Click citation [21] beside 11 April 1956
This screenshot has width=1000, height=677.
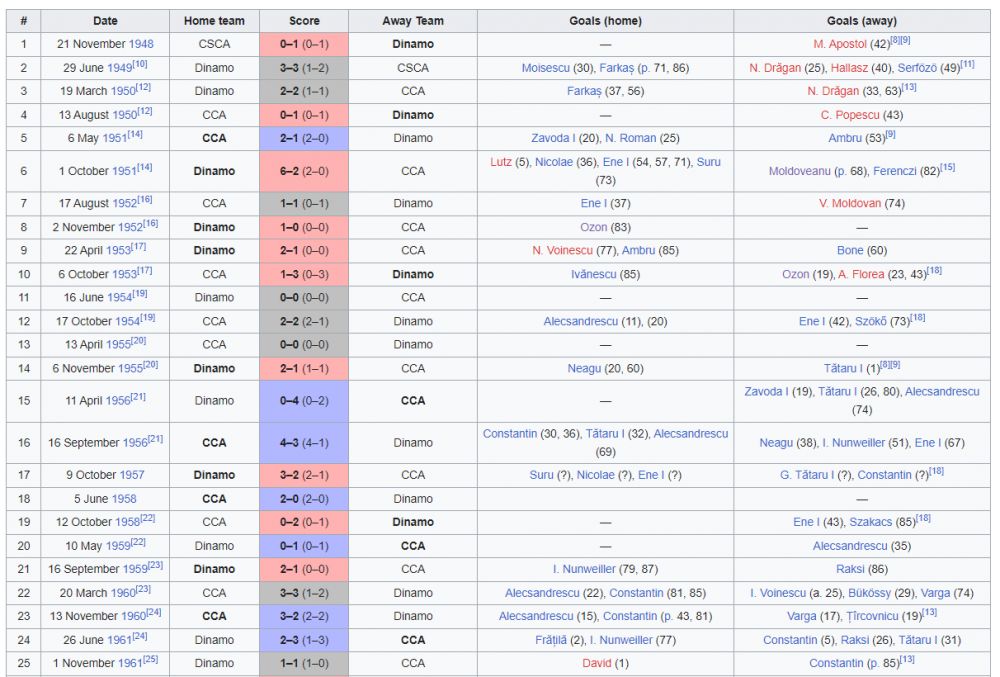pos(138,397)
